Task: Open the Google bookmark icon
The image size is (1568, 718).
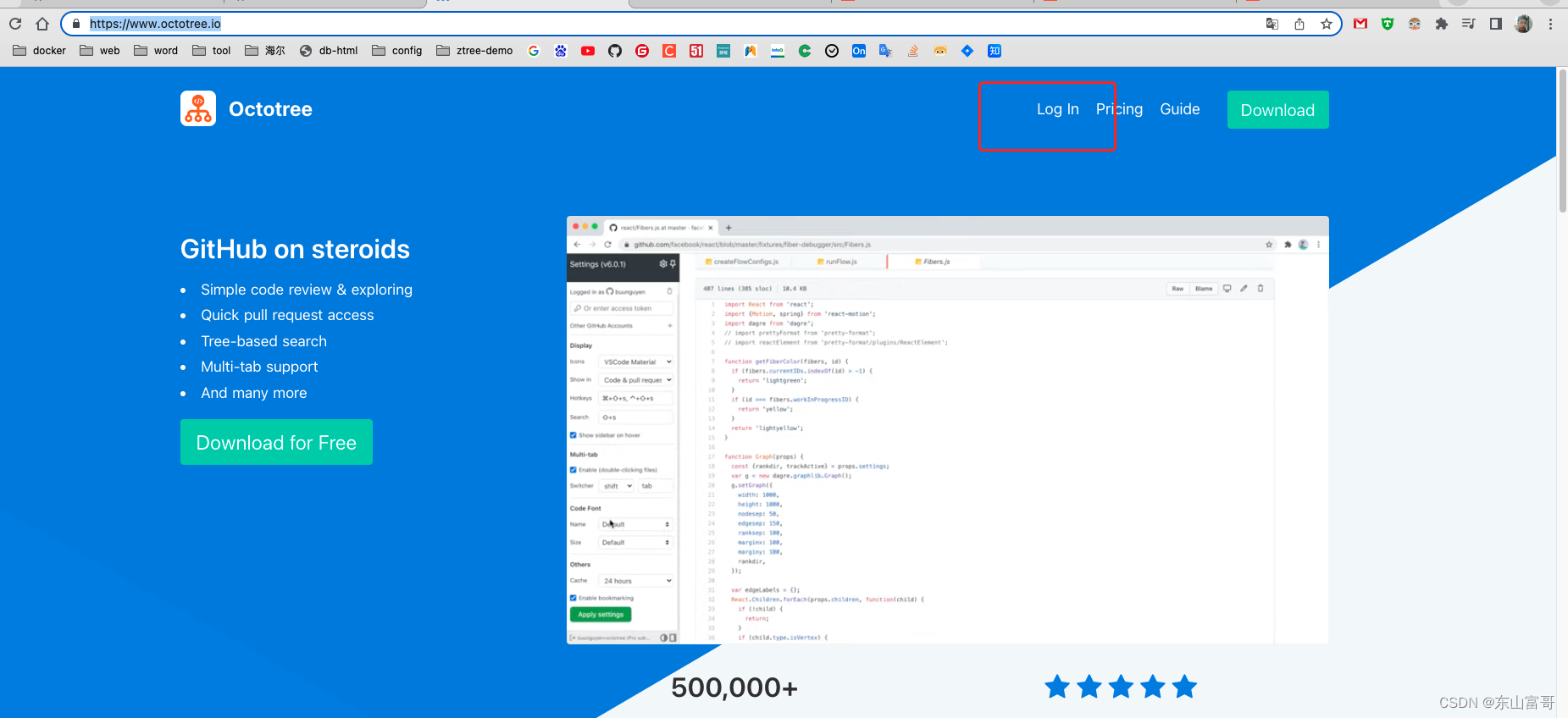Action: click(534, 51)
